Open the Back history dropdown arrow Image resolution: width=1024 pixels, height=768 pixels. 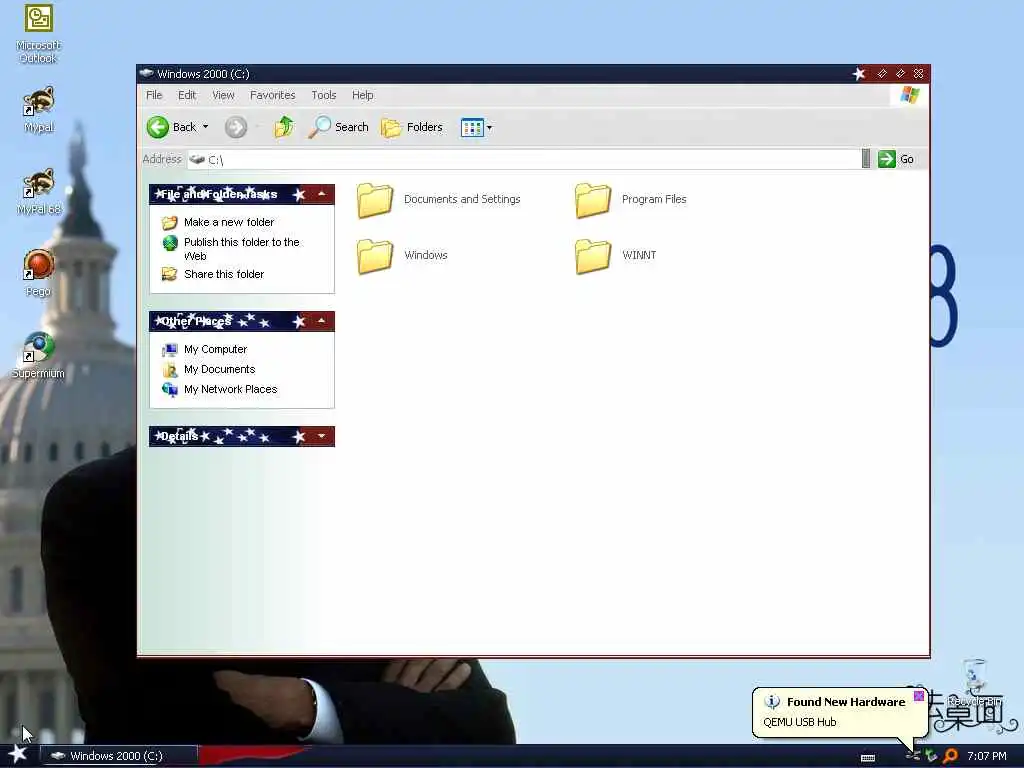click(206, 127)
